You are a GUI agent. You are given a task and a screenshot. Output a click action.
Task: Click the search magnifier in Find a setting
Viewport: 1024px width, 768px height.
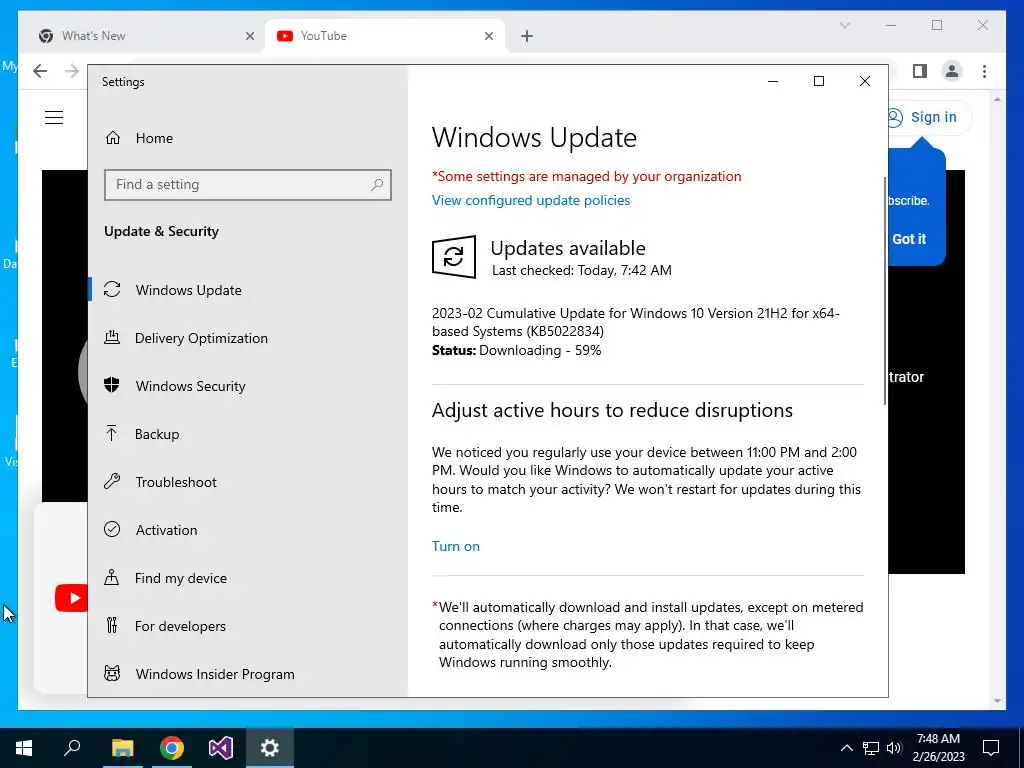[377, 185]
